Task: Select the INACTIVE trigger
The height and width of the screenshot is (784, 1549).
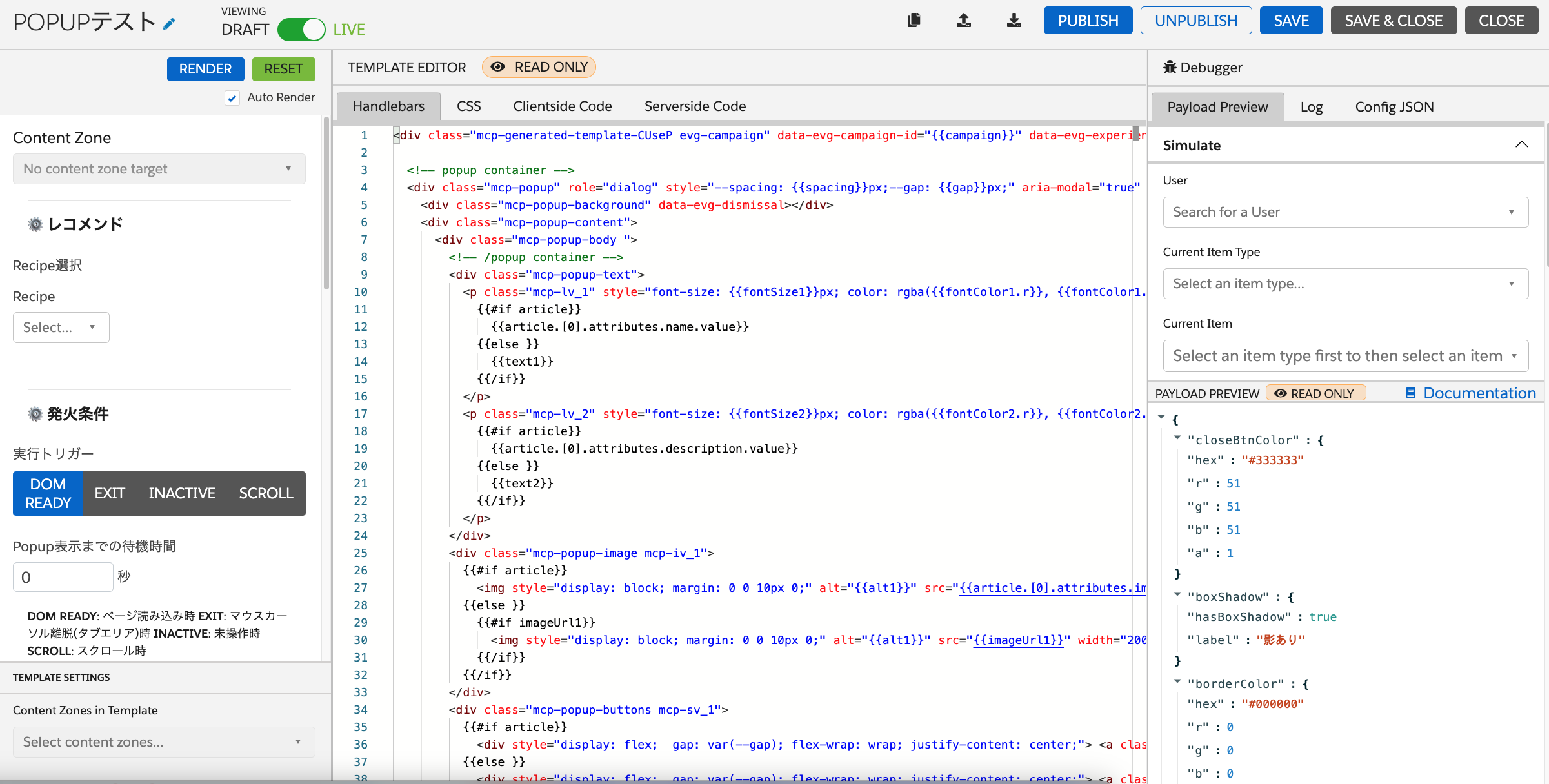Action: (x=182, y=493)
